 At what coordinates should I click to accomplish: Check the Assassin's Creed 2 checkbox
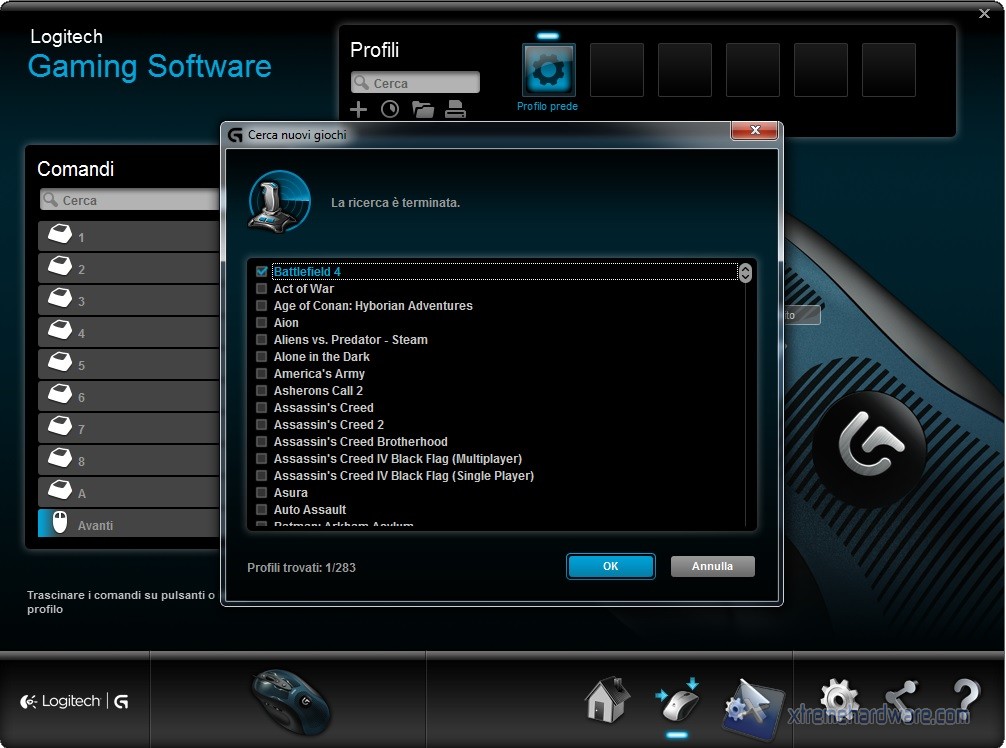(x=262, y=425)
